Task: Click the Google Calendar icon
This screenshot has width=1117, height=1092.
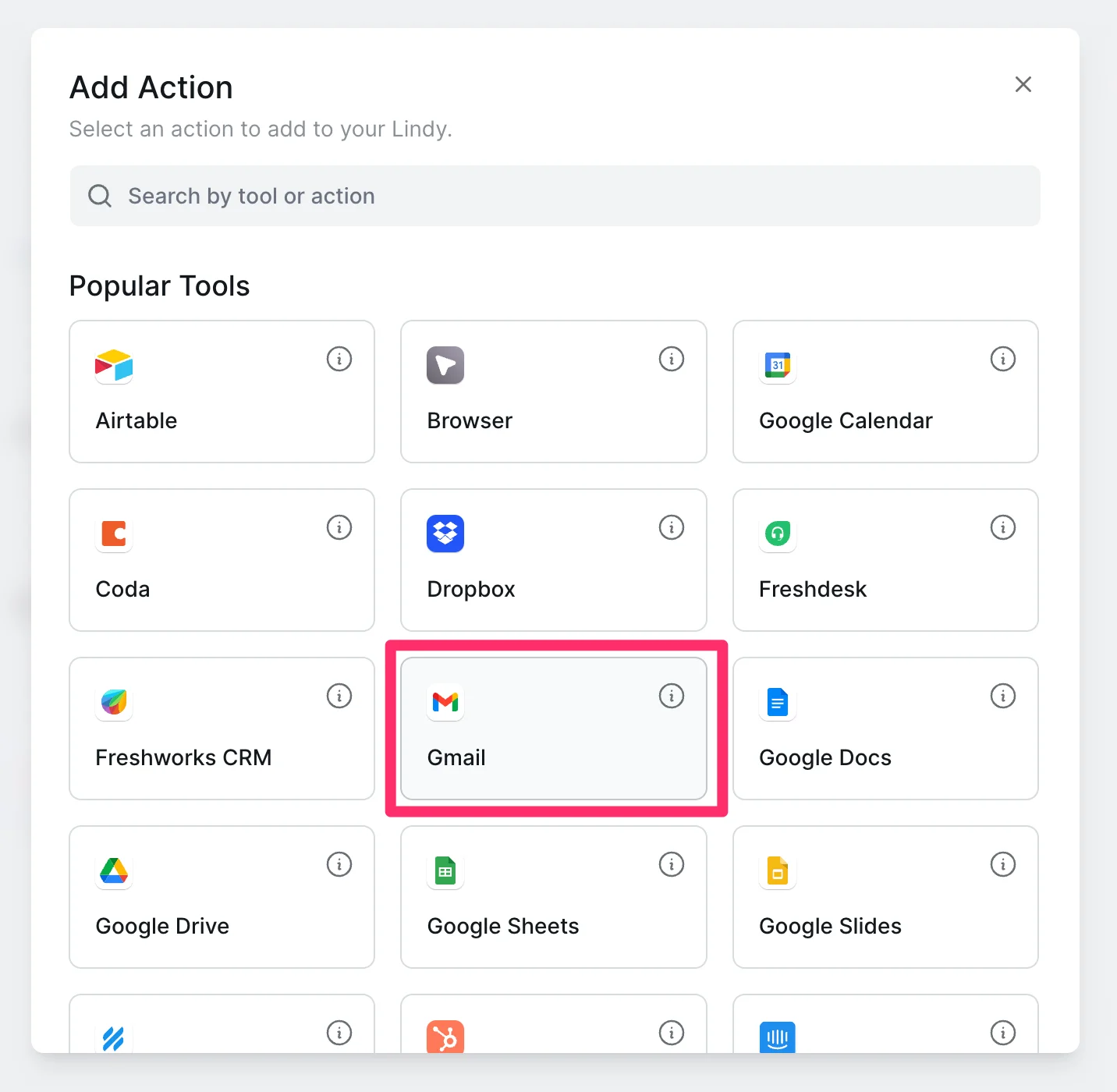Action: tap(778, 365)
